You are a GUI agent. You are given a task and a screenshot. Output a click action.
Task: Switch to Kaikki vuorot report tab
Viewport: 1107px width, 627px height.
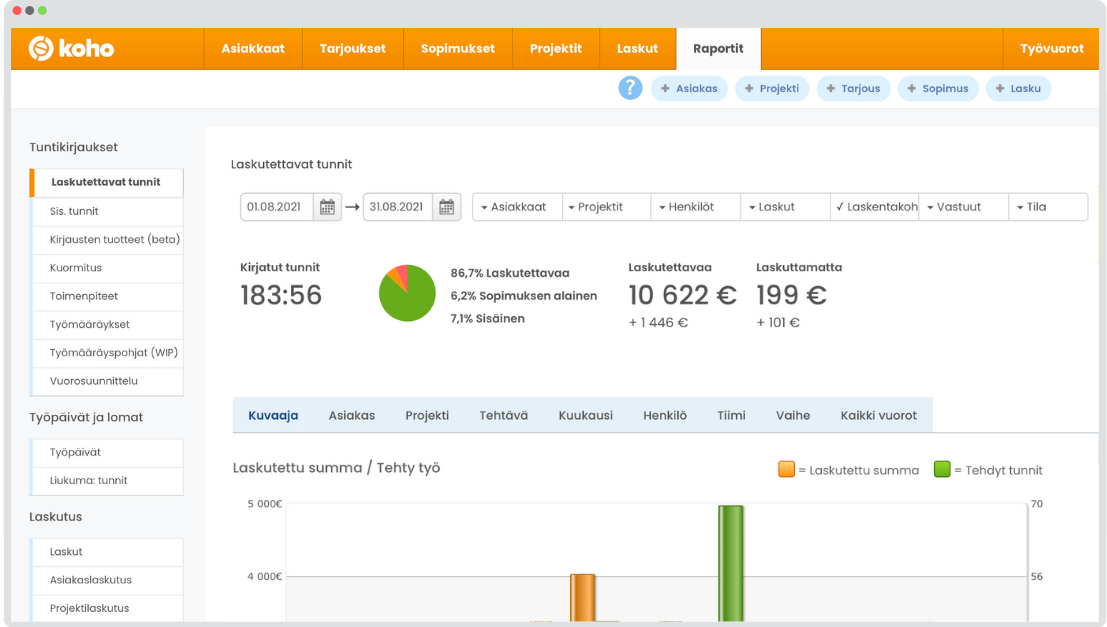(x=878, y=415)
